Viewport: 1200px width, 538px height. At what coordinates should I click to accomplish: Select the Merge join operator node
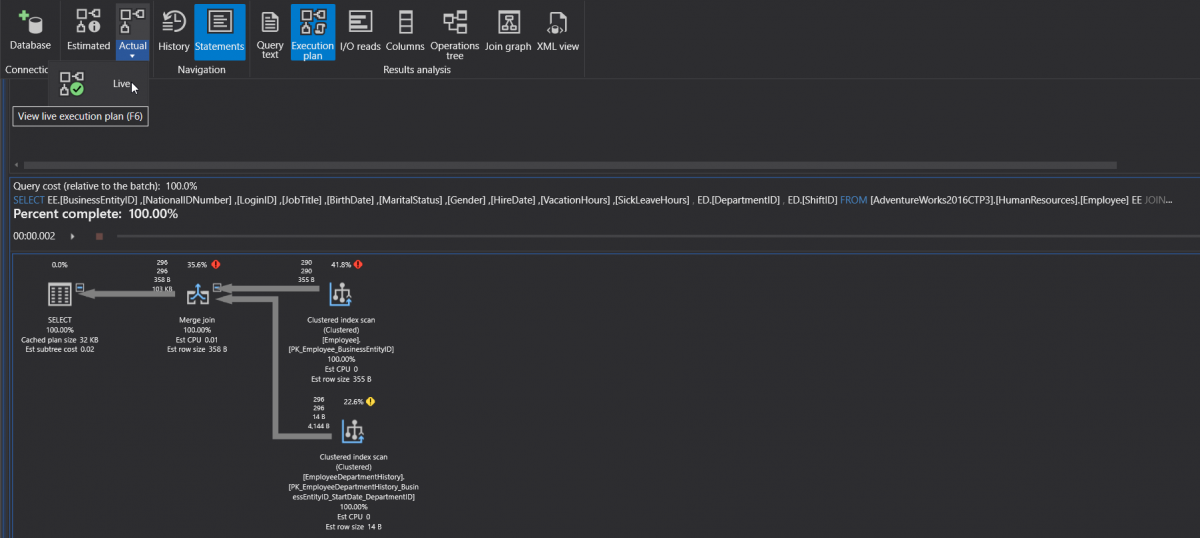tap(197, 294)
